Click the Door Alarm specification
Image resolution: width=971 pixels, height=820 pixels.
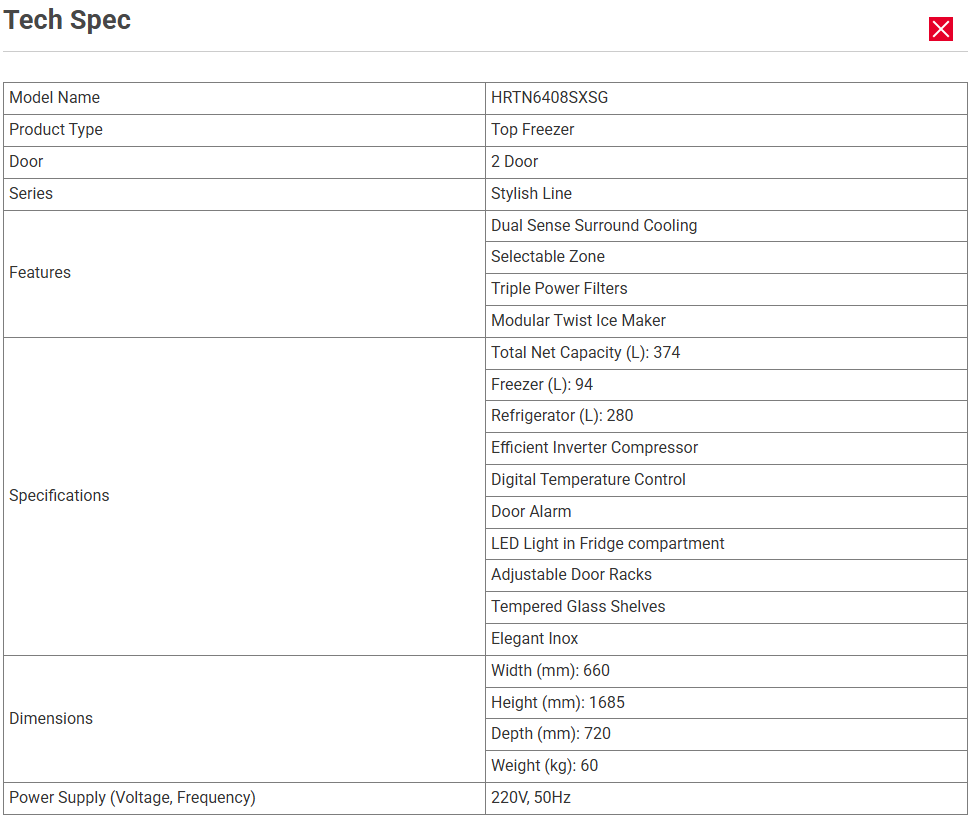tap(531, 512)
